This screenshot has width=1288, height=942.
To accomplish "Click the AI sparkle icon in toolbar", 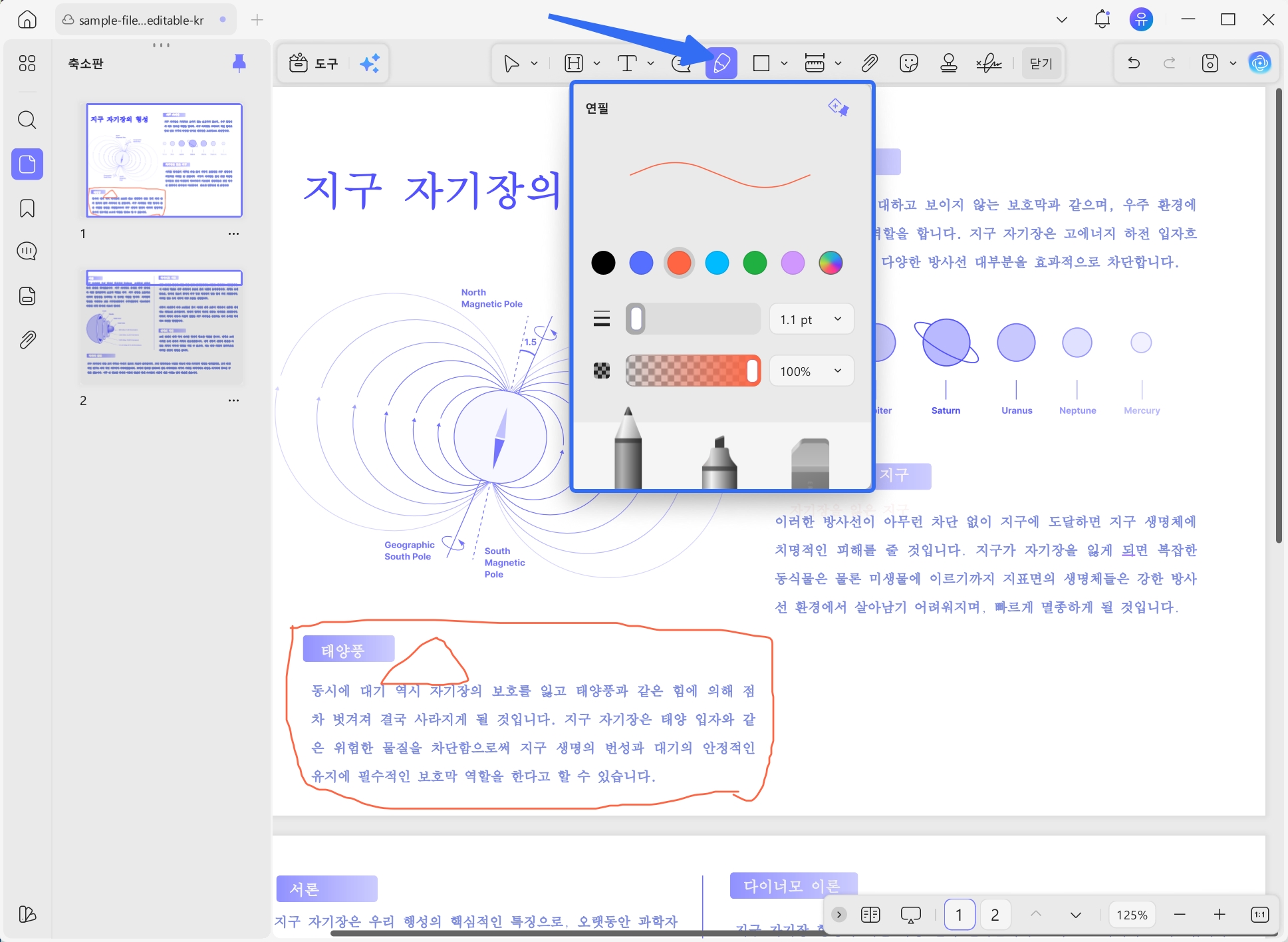I will 370,63.
